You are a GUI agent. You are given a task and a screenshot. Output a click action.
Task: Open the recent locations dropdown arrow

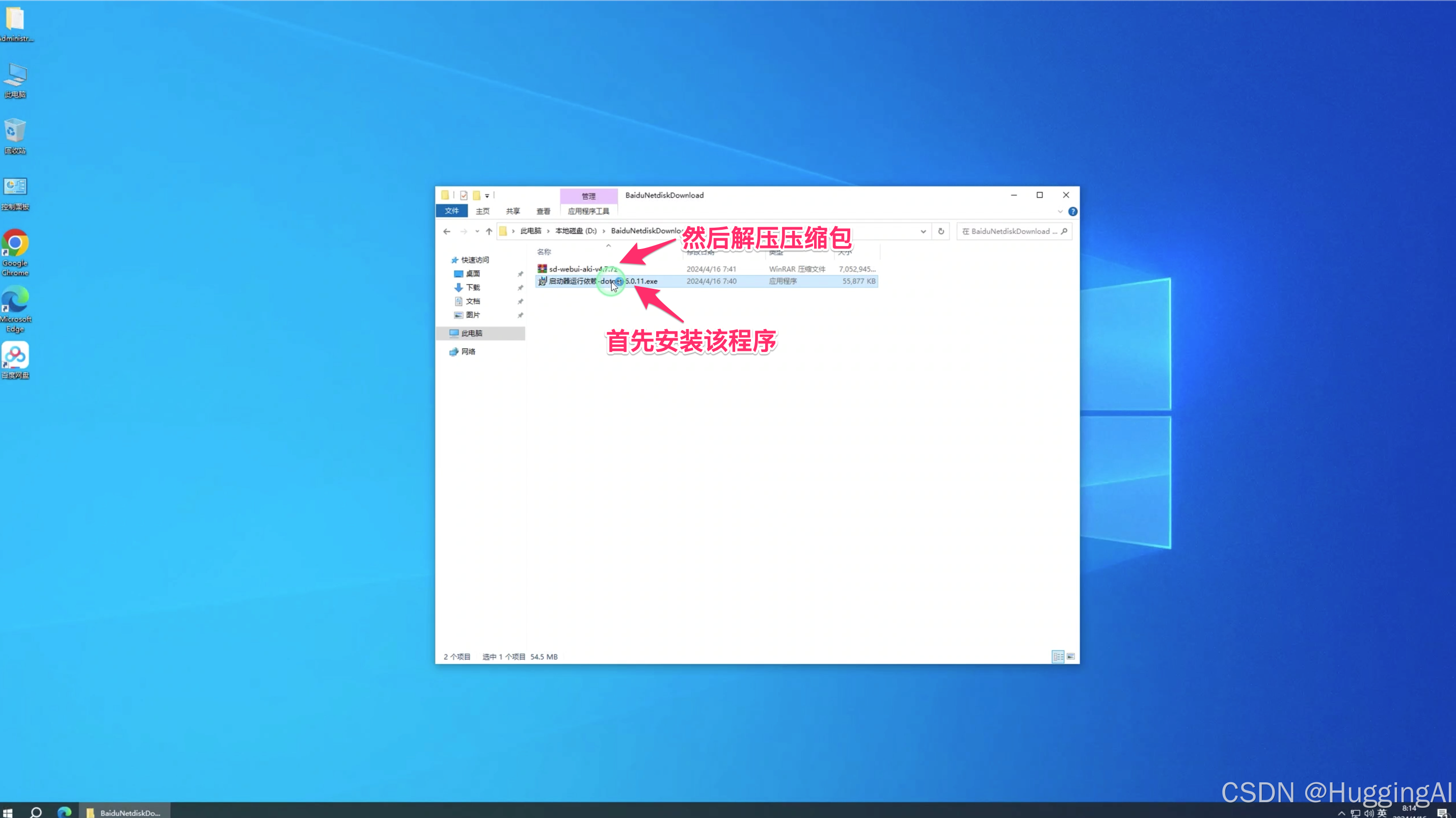pos(477,231)
